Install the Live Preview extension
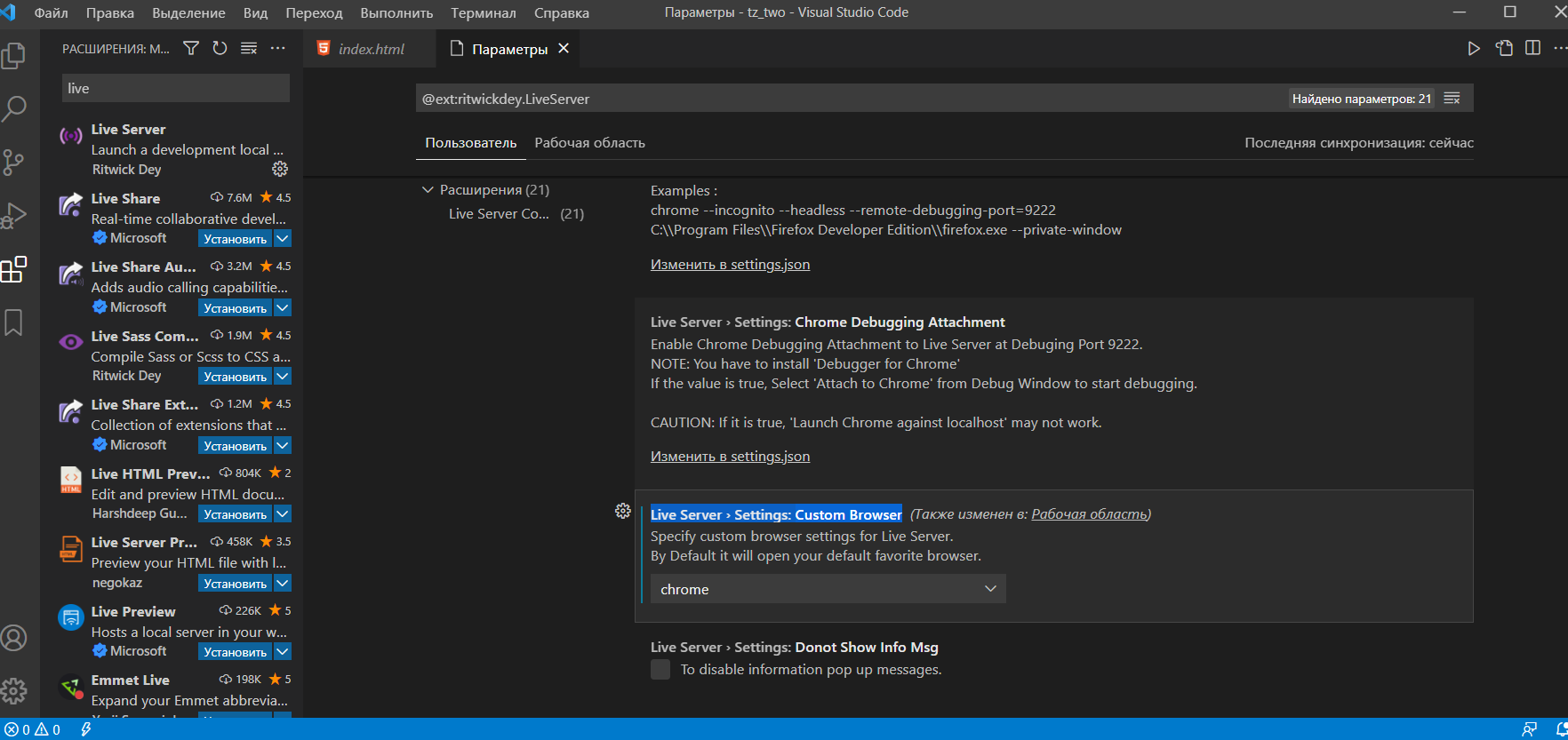Image resolution: width=1568 pixels, height=740 pixels. point(235,651)
